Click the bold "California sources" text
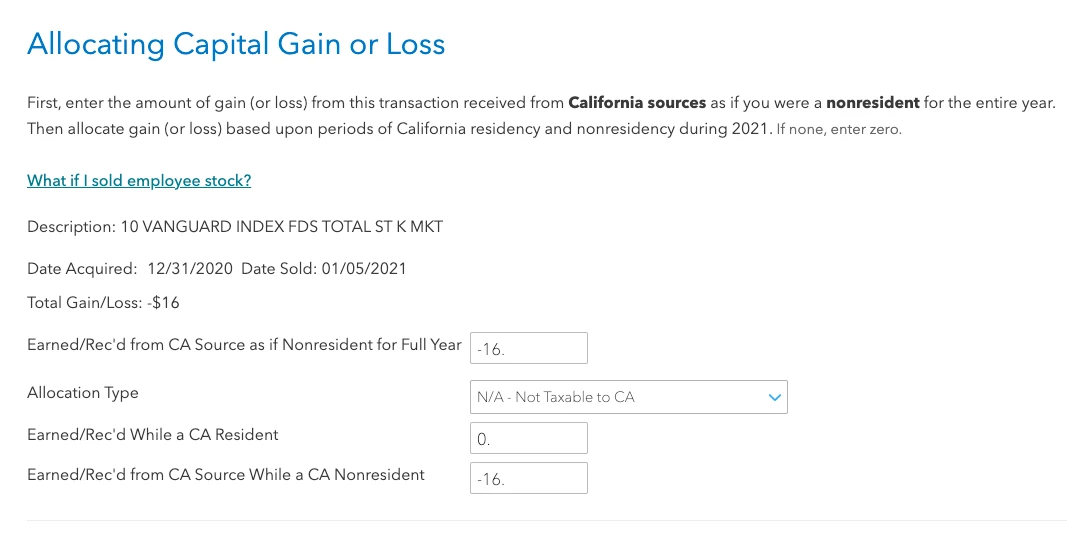The width and height of the screenshot is (1091, 538). (637, 103)
